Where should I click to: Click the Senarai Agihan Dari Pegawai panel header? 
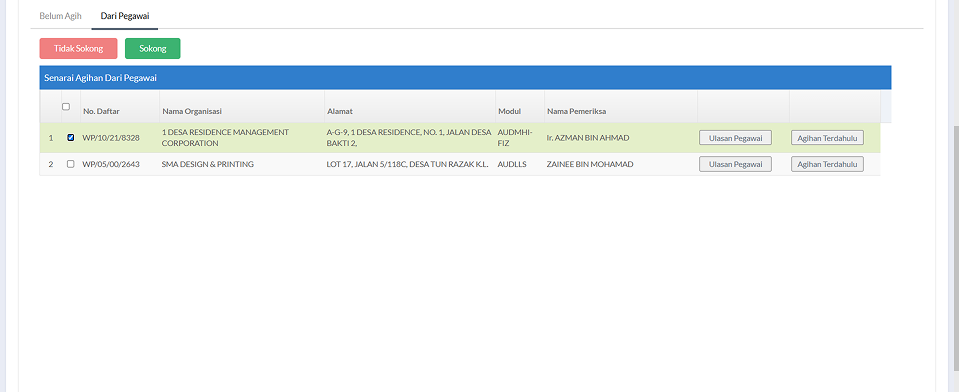pyautogui.click(x=465, y=78)
